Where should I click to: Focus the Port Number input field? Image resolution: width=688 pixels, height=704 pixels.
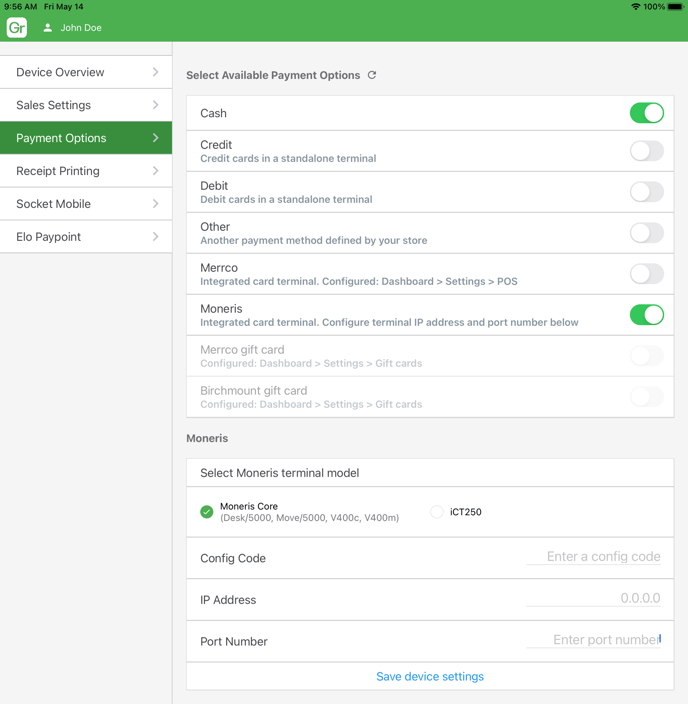click(x=593, y=639)
